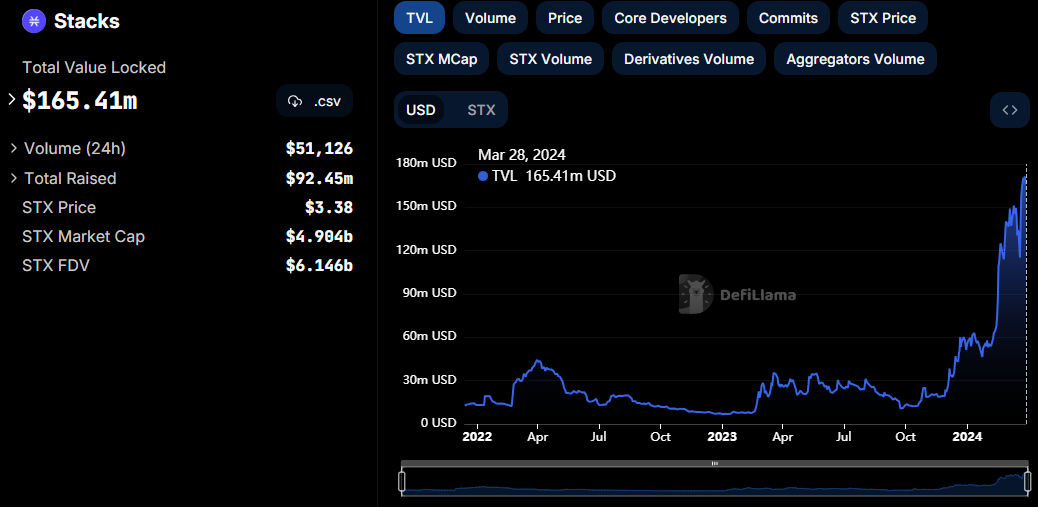
Task: Click the blue TVL legend dot
Action: pos(483,177)
